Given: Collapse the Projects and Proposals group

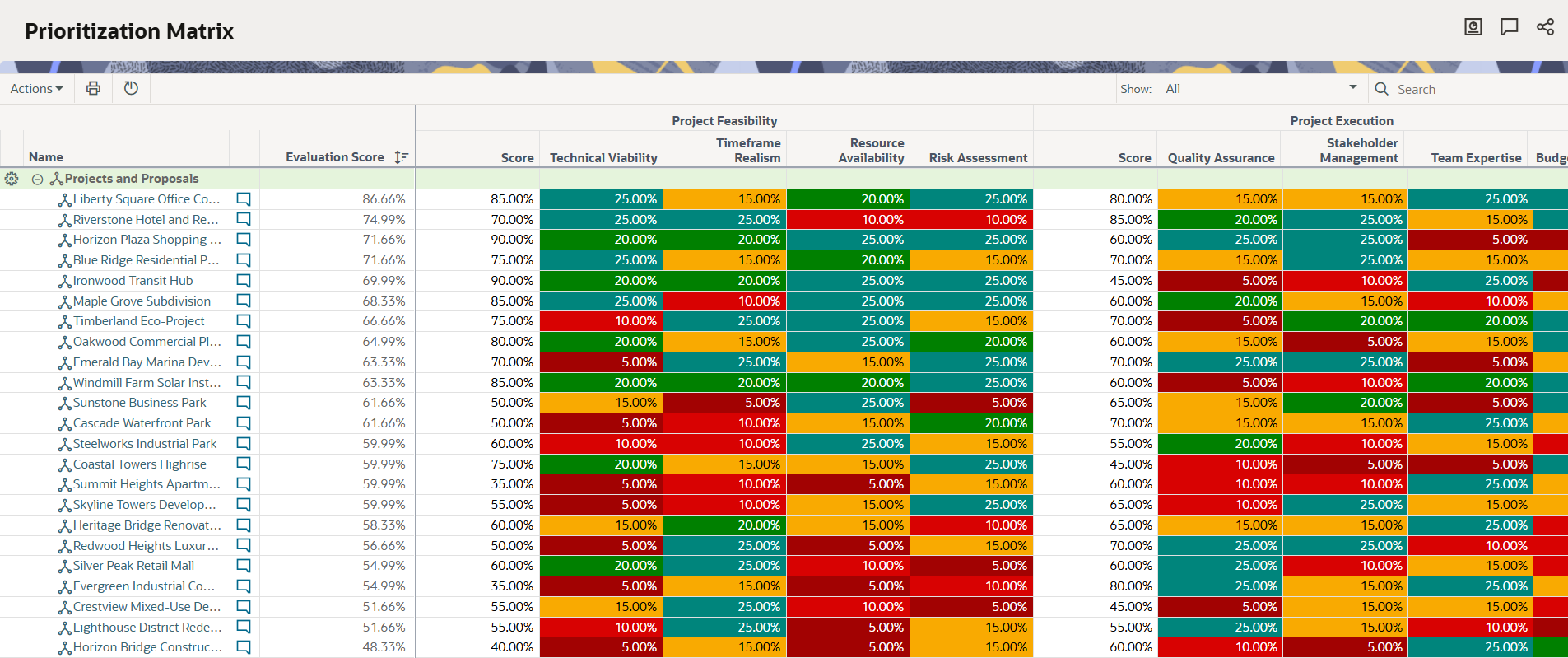Looking at the screenshot, I should 37,179.
